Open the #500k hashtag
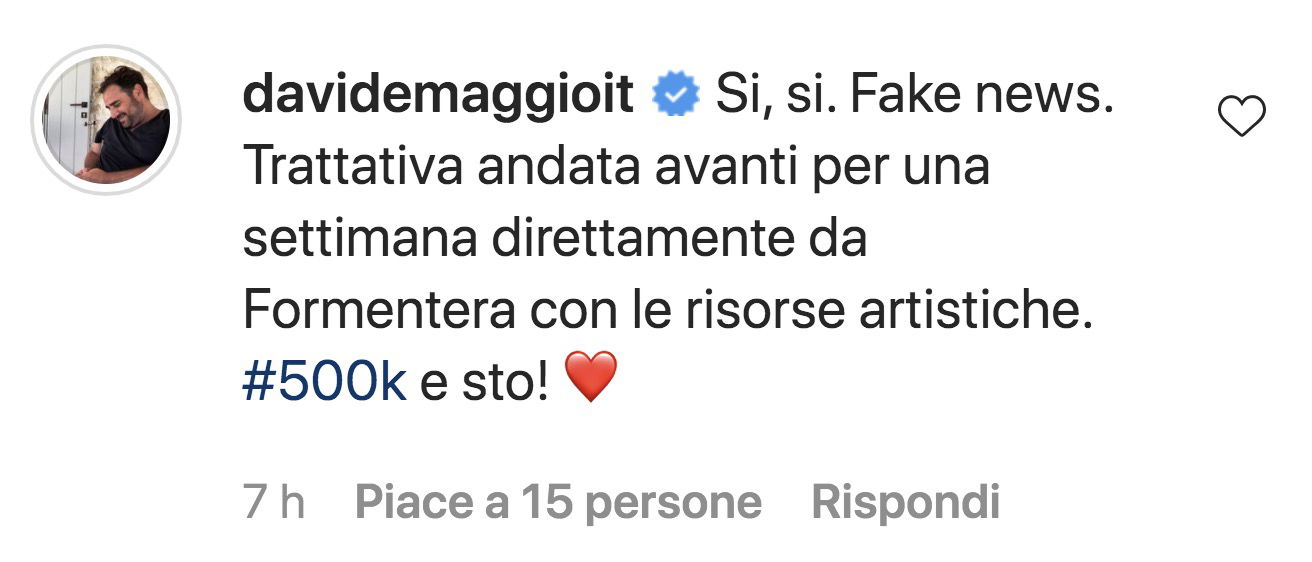Viewport: 1312px width, 562px height. pyautogui.click(x=324, y=383)
